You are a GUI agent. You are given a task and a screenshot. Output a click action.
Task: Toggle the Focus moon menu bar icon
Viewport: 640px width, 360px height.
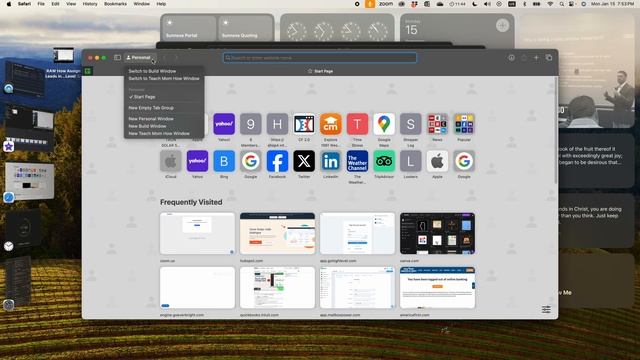tap(474, 4)
